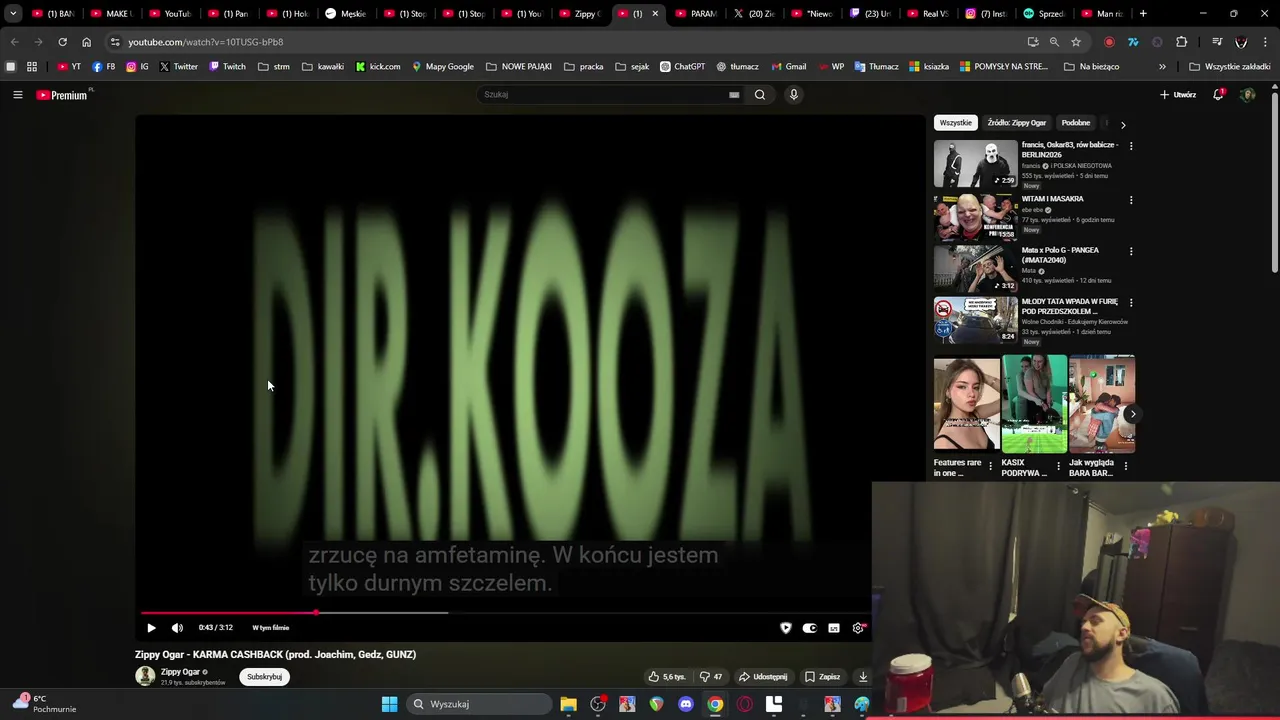1280x720 pixels.
Task: Like the video with thumbs up
Action: (667, 677)
